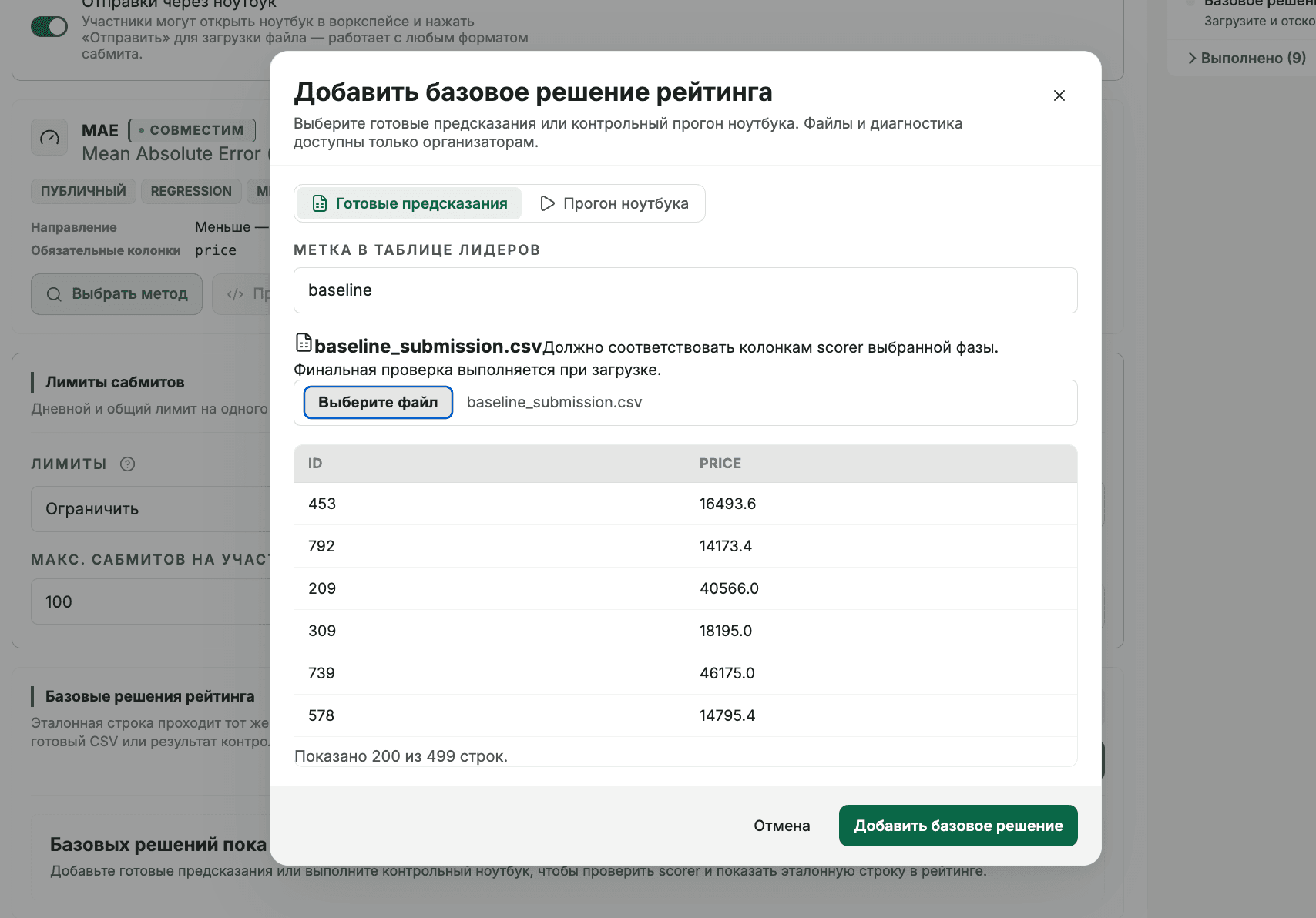Screen dimensions: 1316x918
Task: Select the price cell 40566.0
Action: pyautogui.click(x=729, y=588)
